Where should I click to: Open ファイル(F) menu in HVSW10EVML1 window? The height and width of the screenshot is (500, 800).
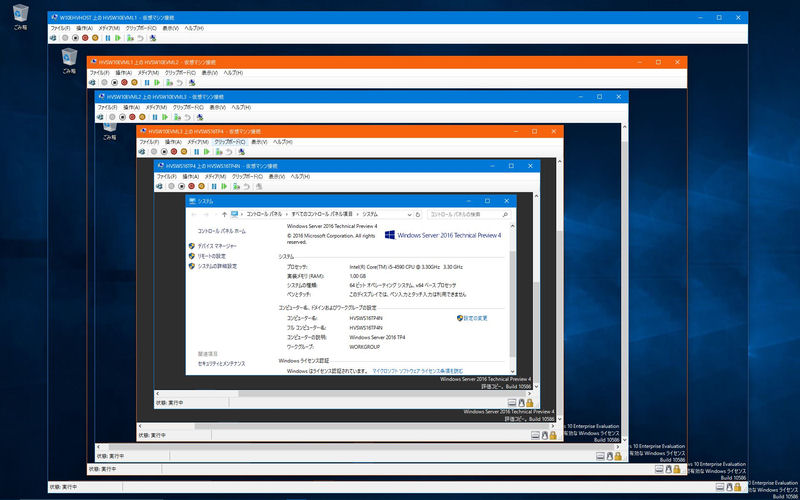point(60,28)
